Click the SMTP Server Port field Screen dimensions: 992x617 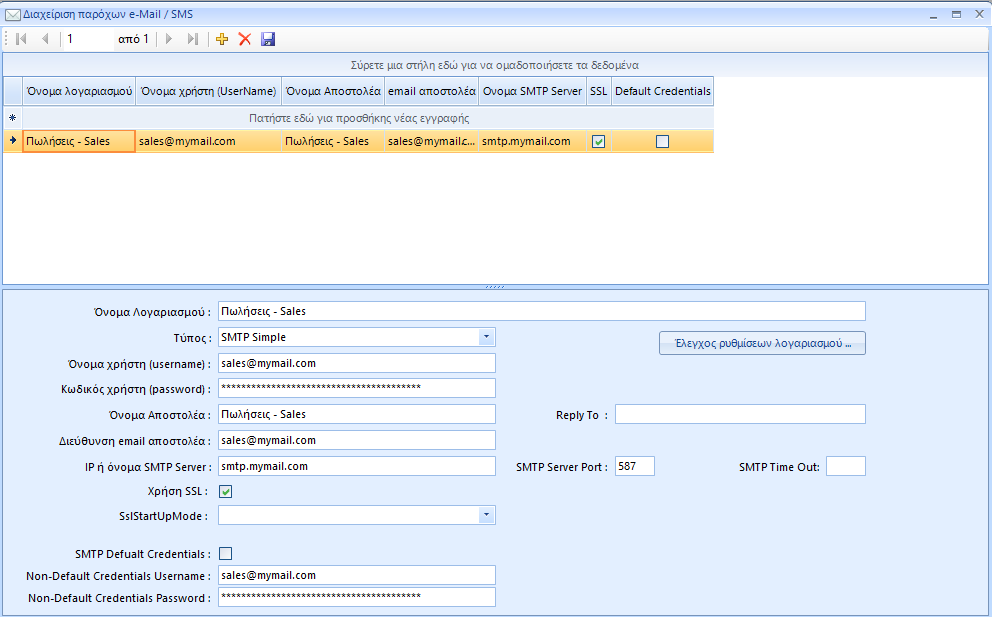tap(635, 466)
